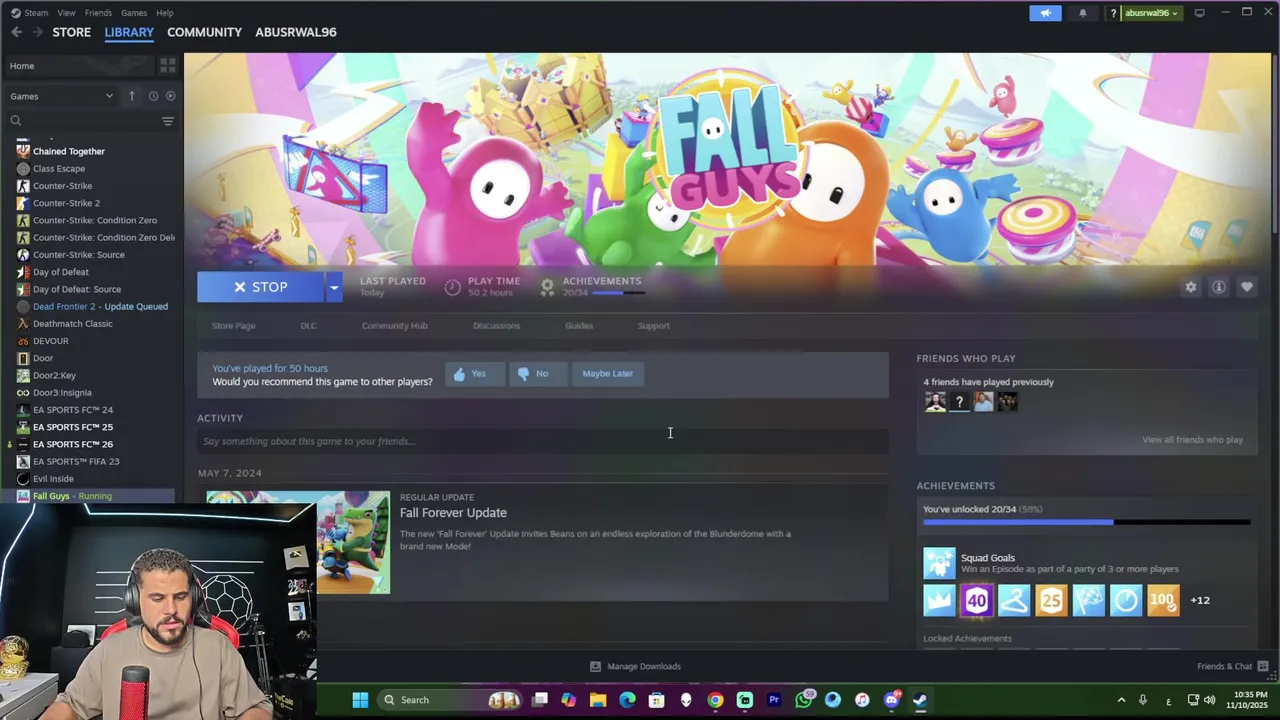Open the Community Hub link
The height and width of the screenshot is (720, 1280).
[394, 326]
